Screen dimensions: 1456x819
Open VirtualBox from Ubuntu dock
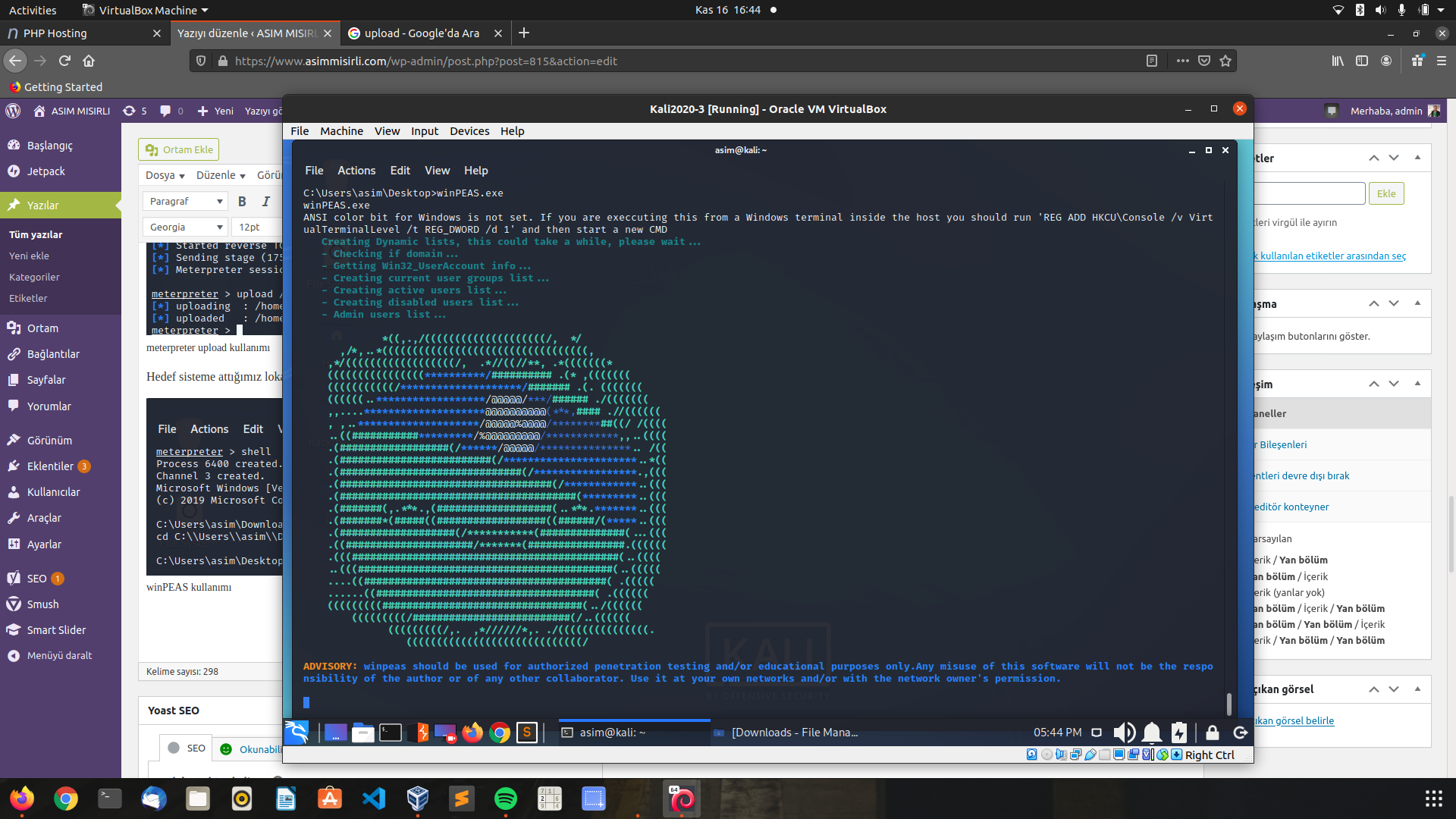point(418,799)
